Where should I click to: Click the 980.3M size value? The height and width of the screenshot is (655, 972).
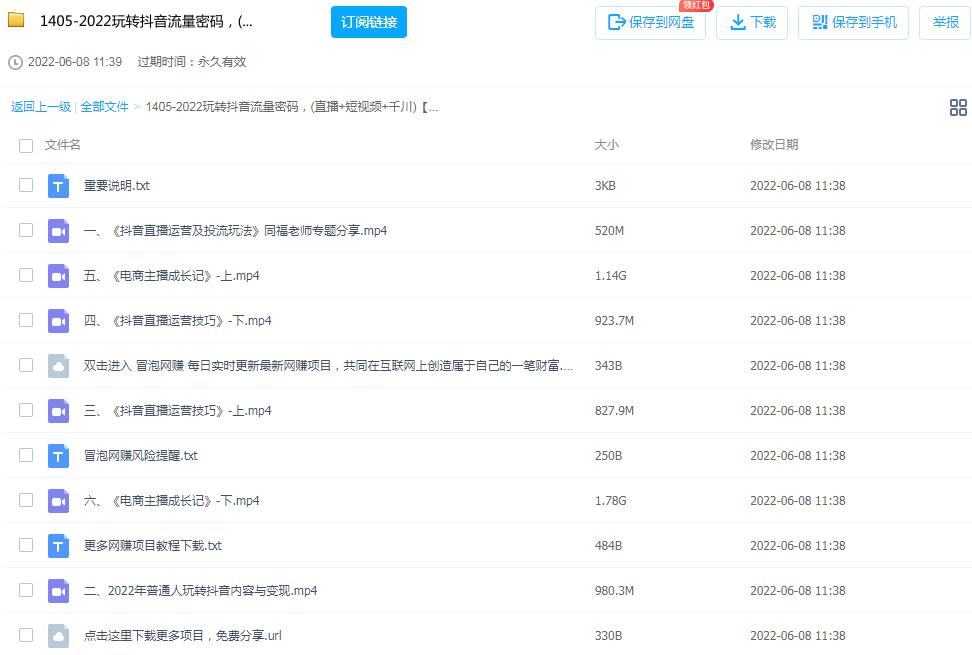coord(614,591)
